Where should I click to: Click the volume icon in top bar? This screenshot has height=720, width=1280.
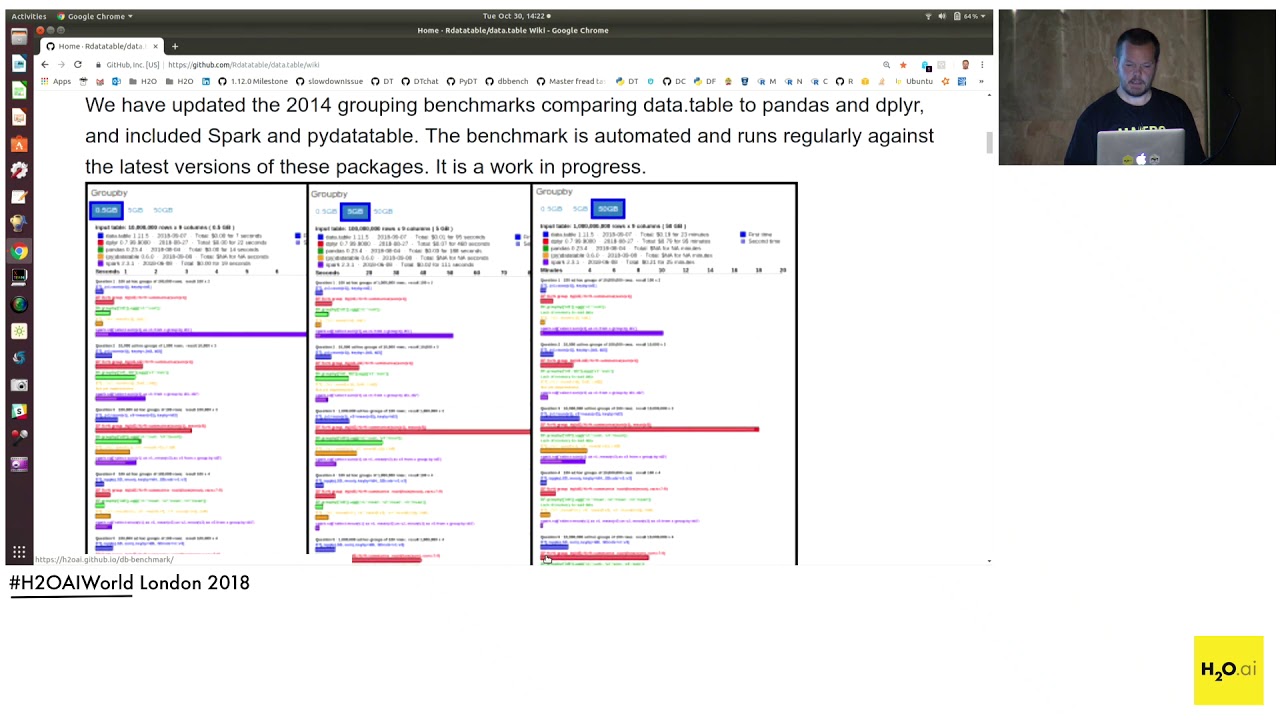click(943, 16)
